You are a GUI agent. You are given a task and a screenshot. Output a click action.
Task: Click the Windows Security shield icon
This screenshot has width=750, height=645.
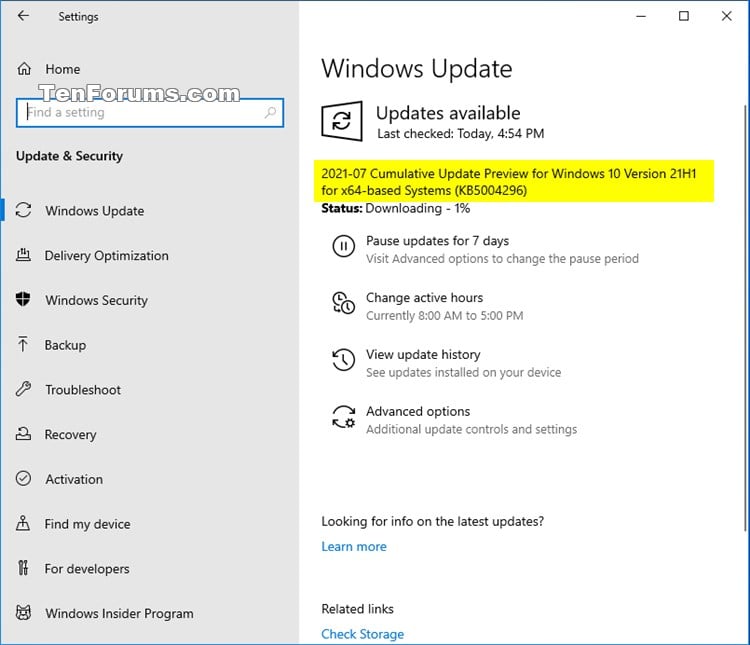coord(23,300)
